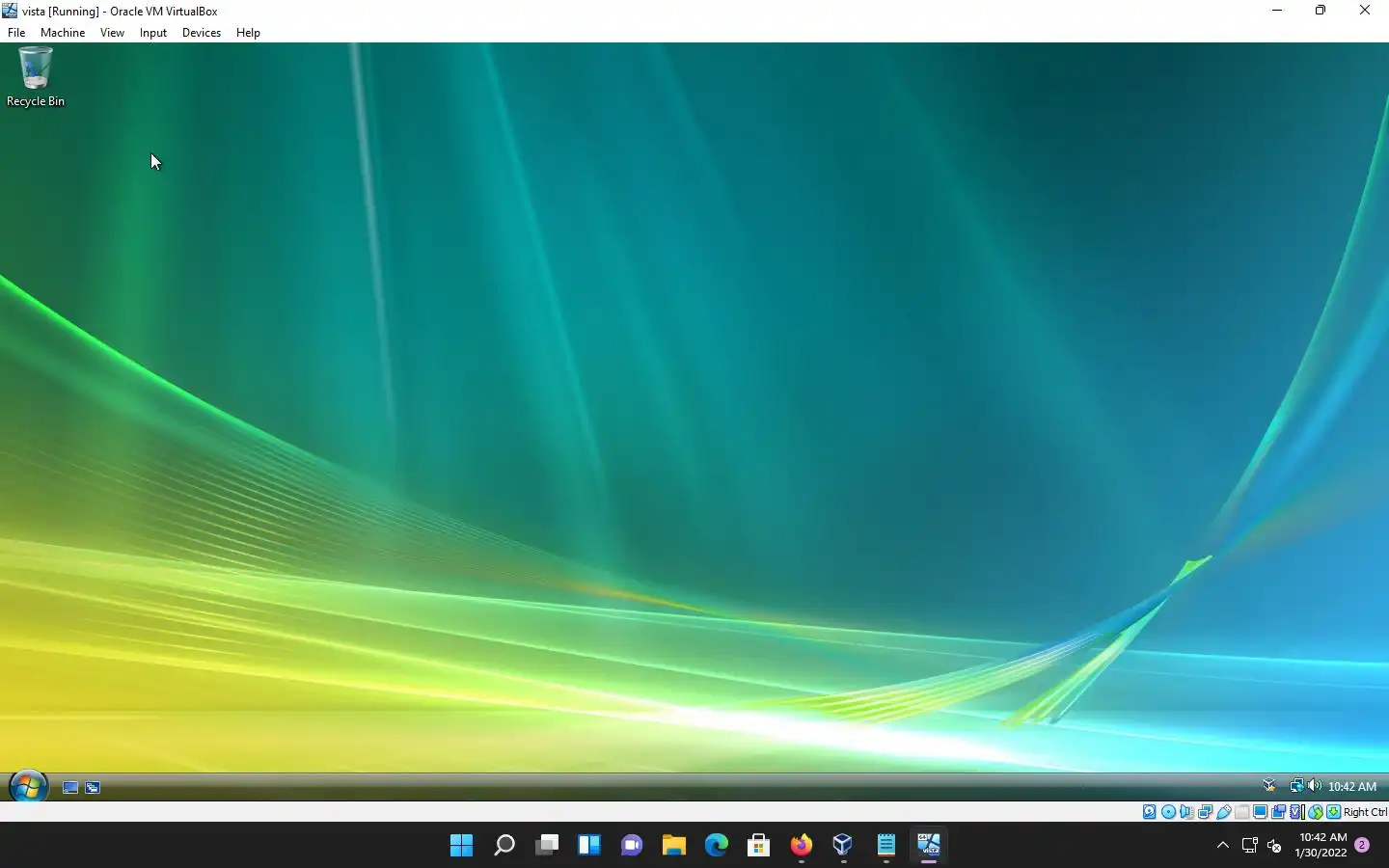1389x868 pixels.
Task: Open the File menu in VirtualBox
Action: point(16,32)
